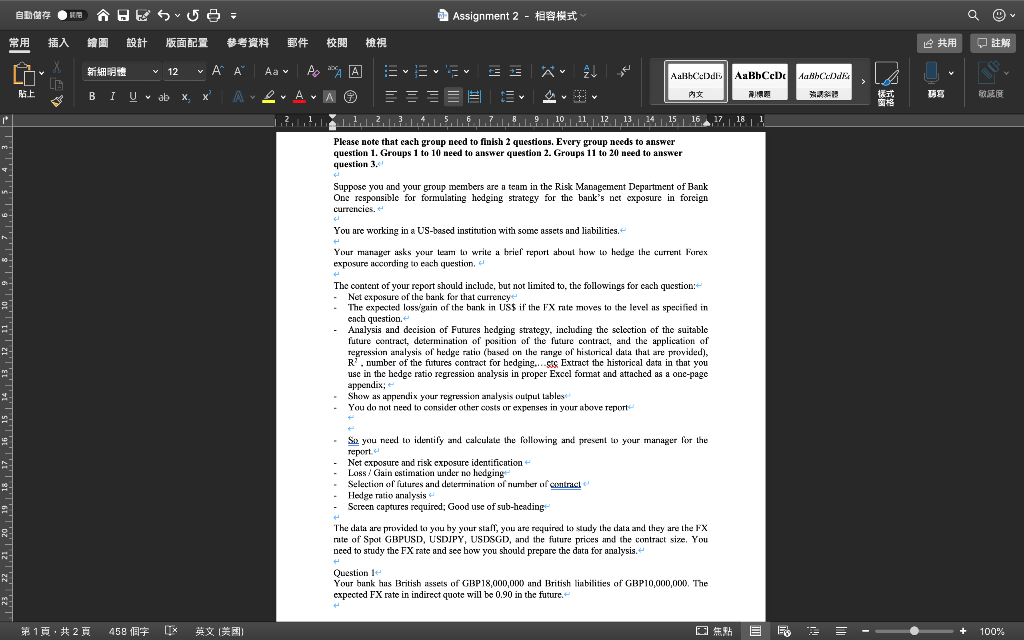This screenshot has height=640, width=1024.
Task: Open the font color dropdown arrow
Action: (x=313, y=97)
